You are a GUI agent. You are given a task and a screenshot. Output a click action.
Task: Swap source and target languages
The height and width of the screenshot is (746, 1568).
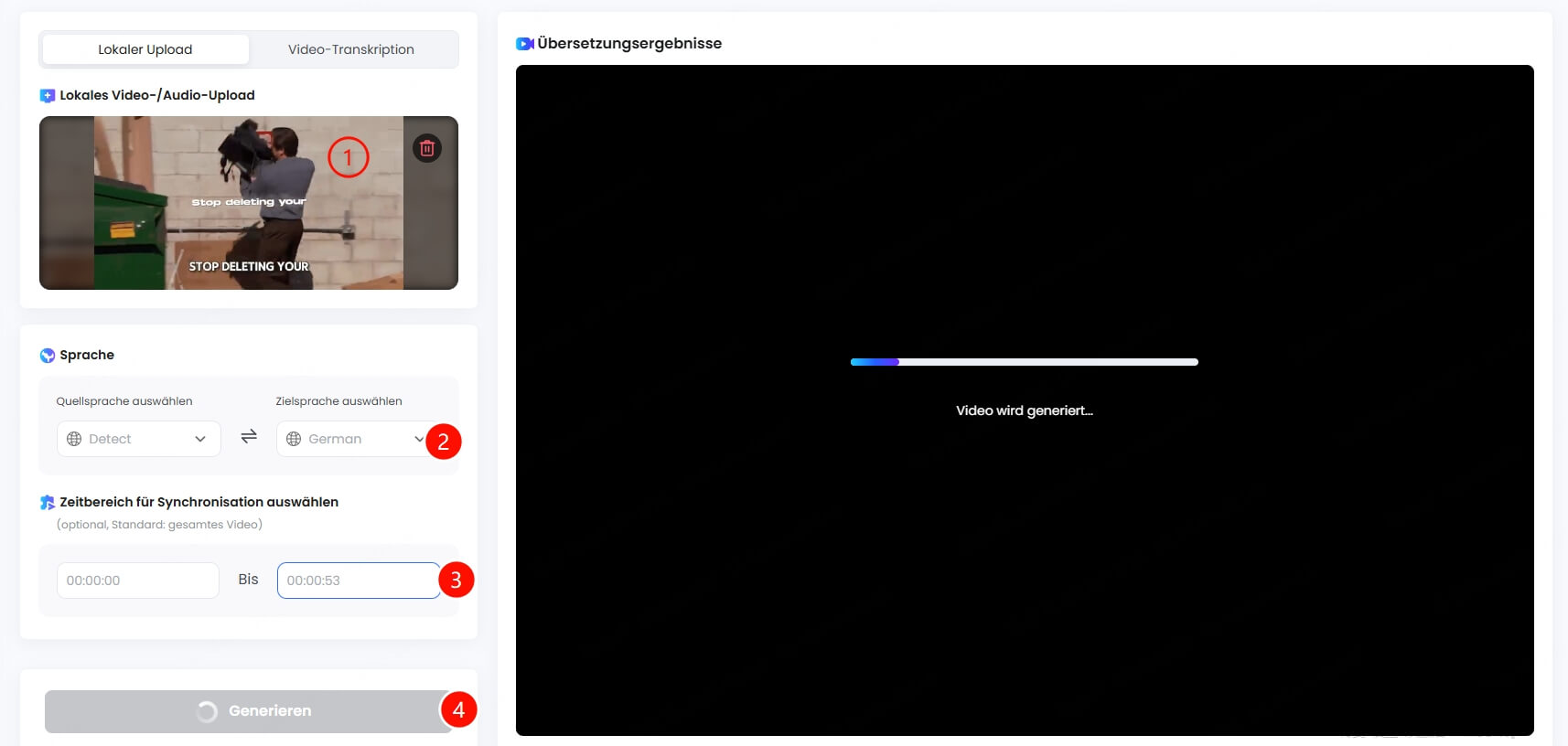point(249,437)
